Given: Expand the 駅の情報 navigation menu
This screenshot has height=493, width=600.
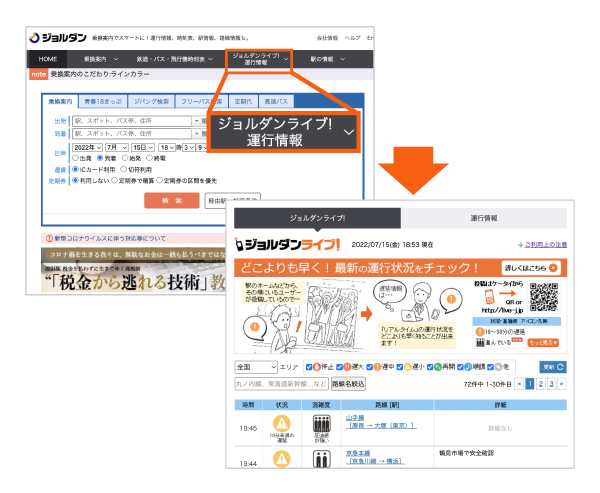Looking at the screenshot, I should [x=328, y=59].
